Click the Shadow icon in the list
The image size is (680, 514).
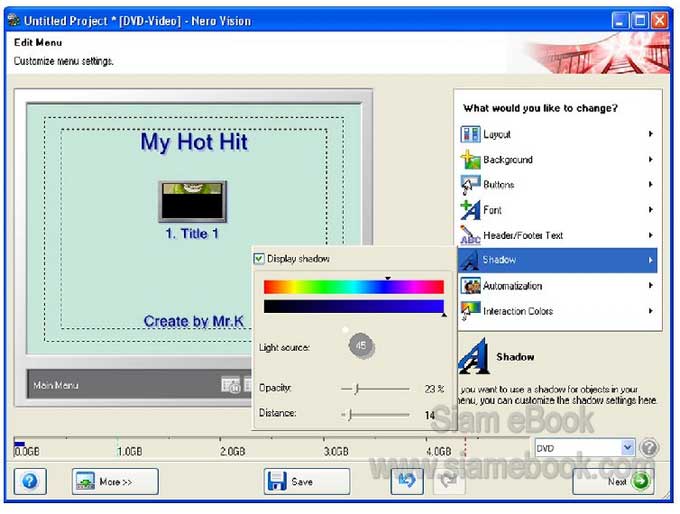[x=469, y=260]
